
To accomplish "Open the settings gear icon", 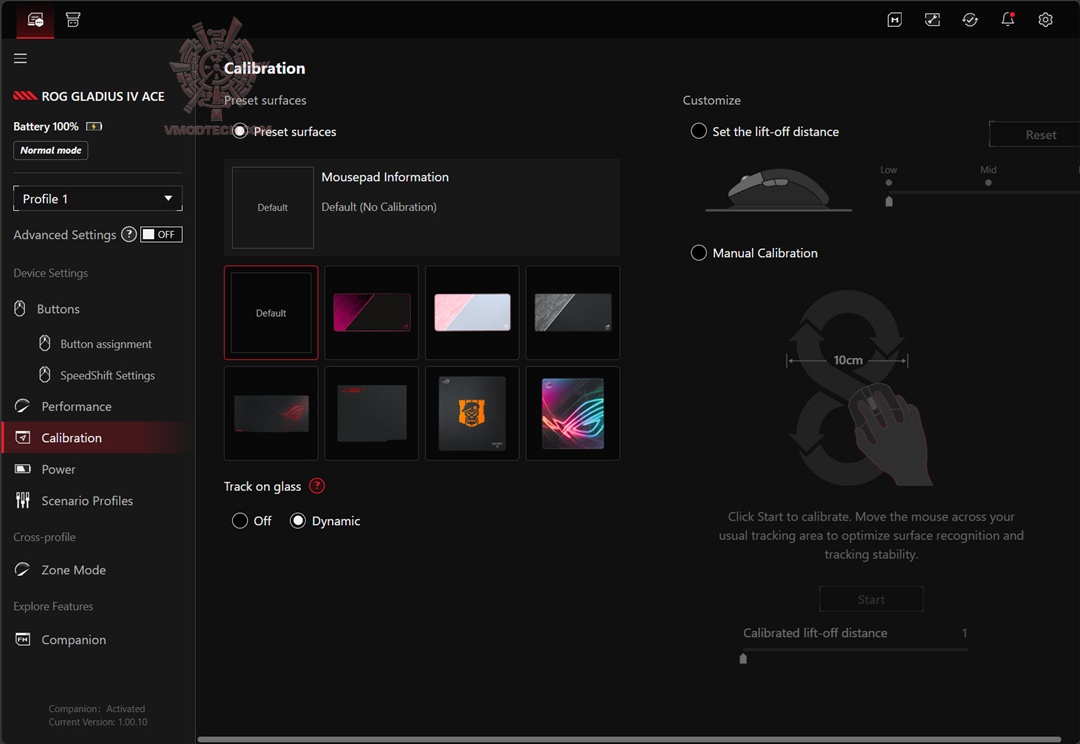I will 1046,20.
